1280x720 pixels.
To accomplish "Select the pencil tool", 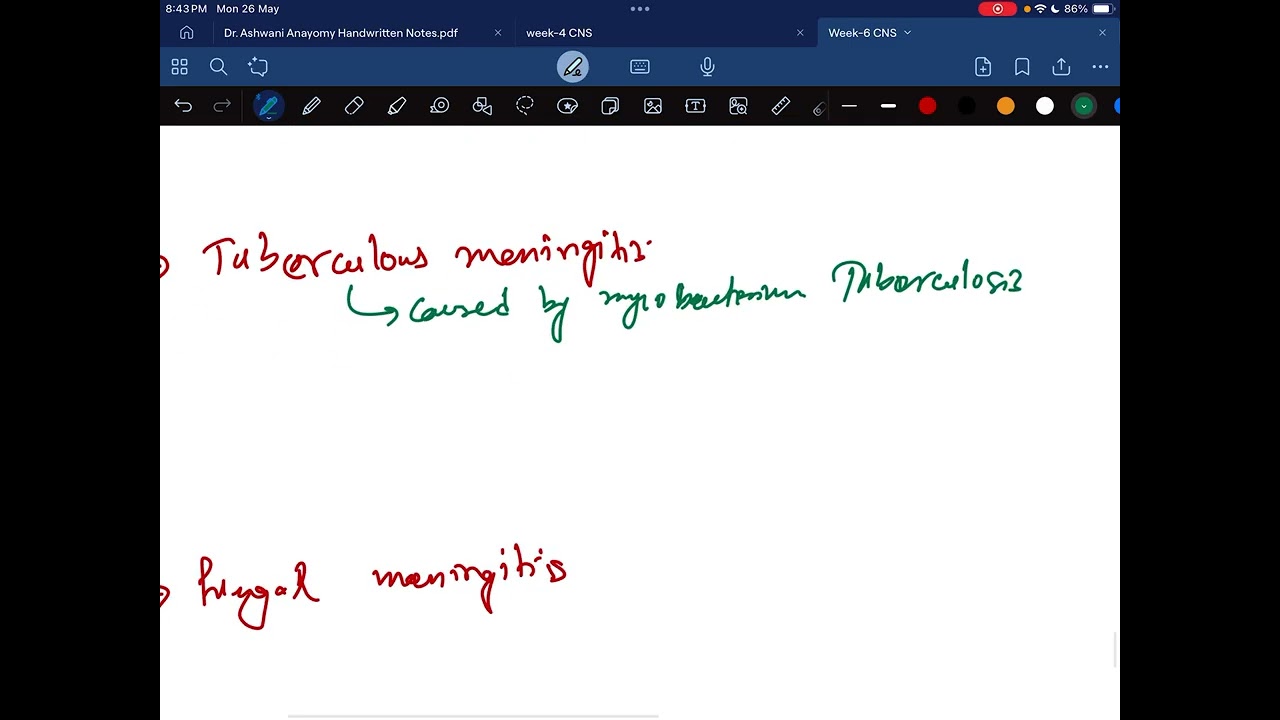I will tap(311, 106).
